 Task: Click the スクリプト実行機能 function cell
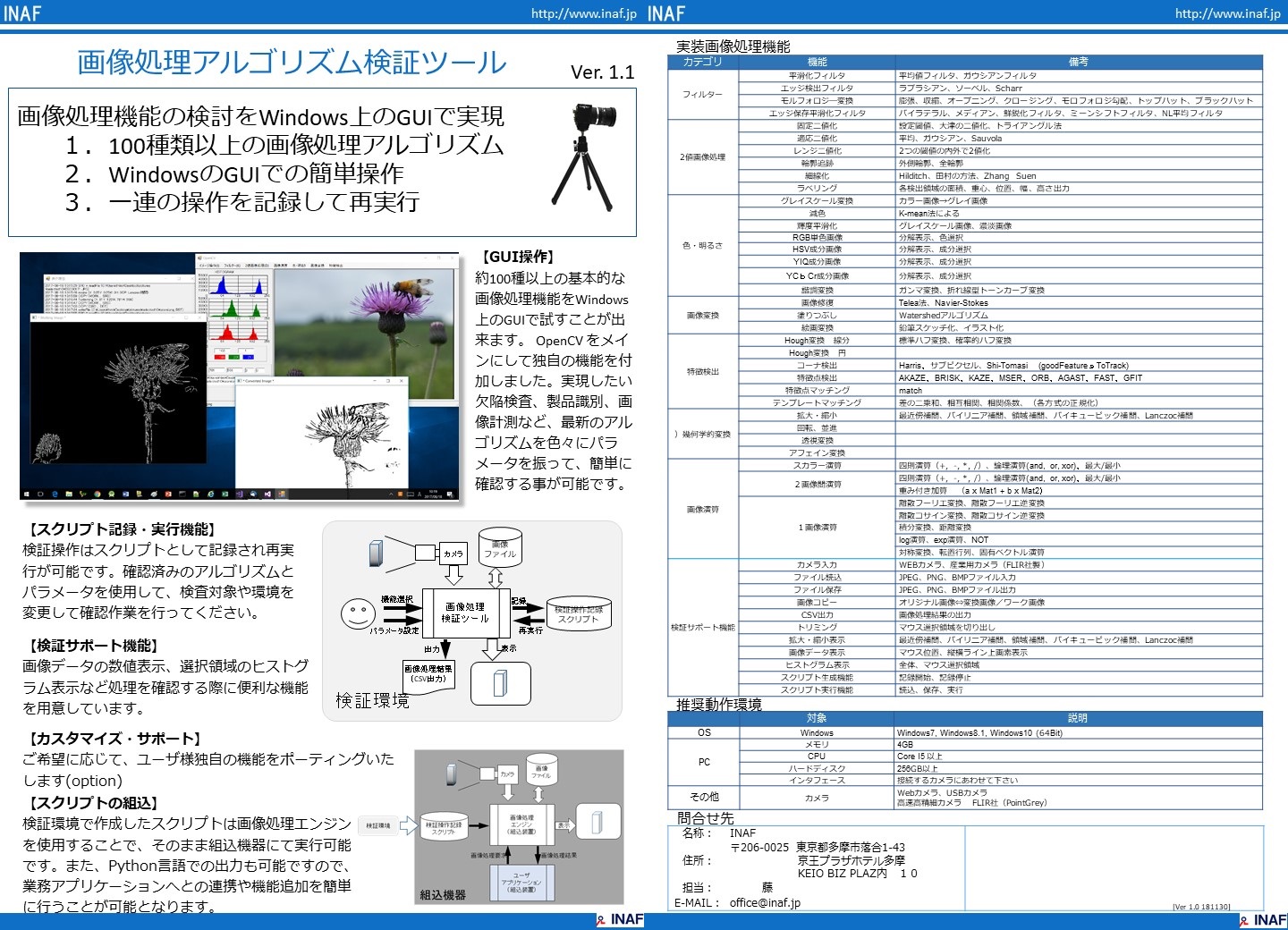coord(817,689)
